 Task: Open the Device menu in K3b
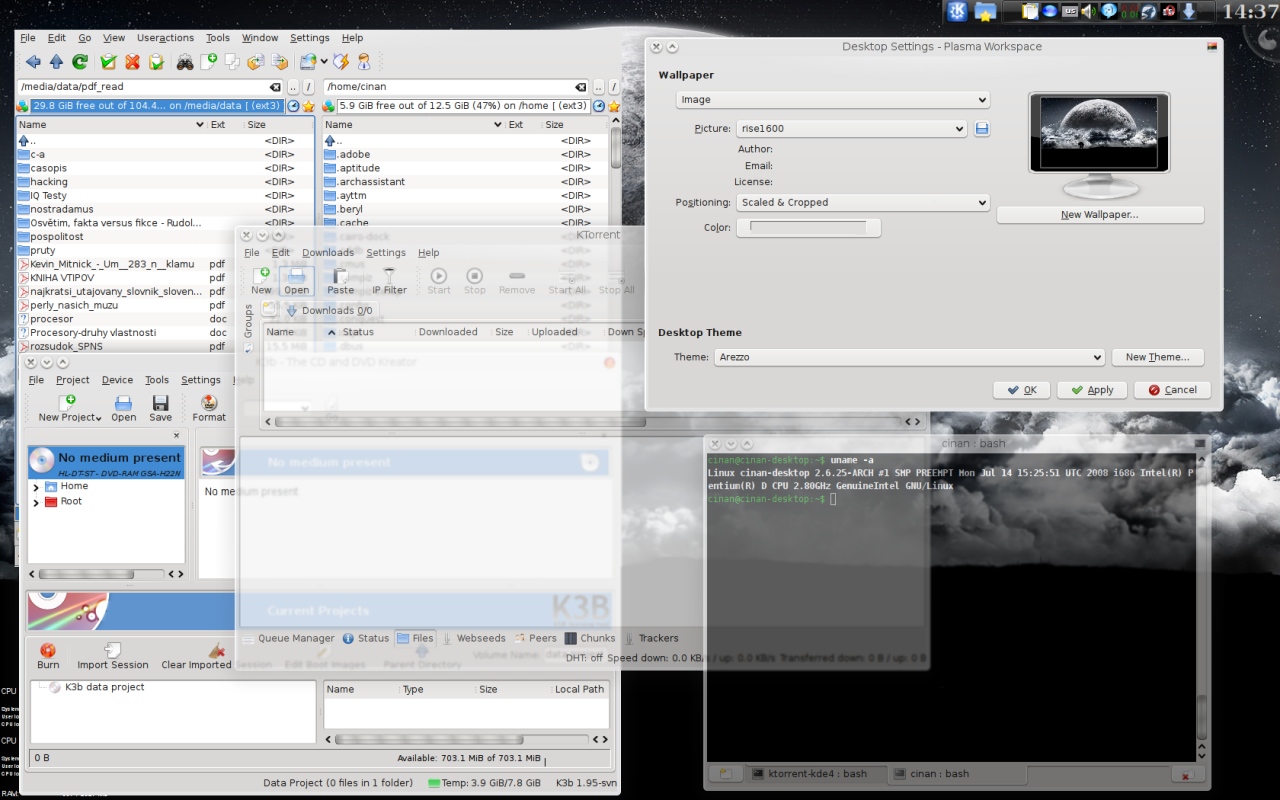117,380
